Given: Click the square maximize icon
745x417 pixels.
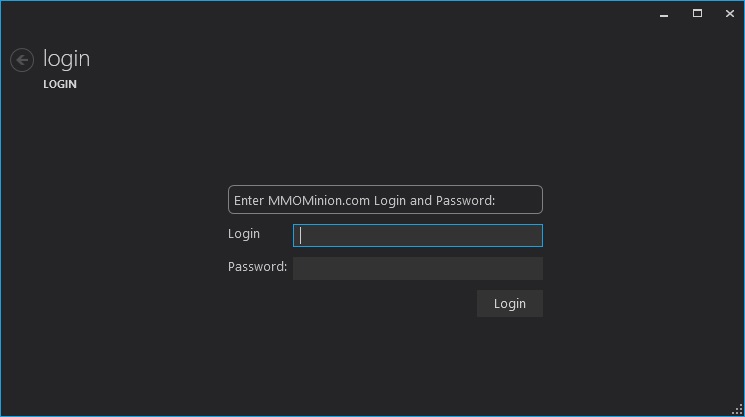Looking at the screenshot, I should (x=697, y=14).
